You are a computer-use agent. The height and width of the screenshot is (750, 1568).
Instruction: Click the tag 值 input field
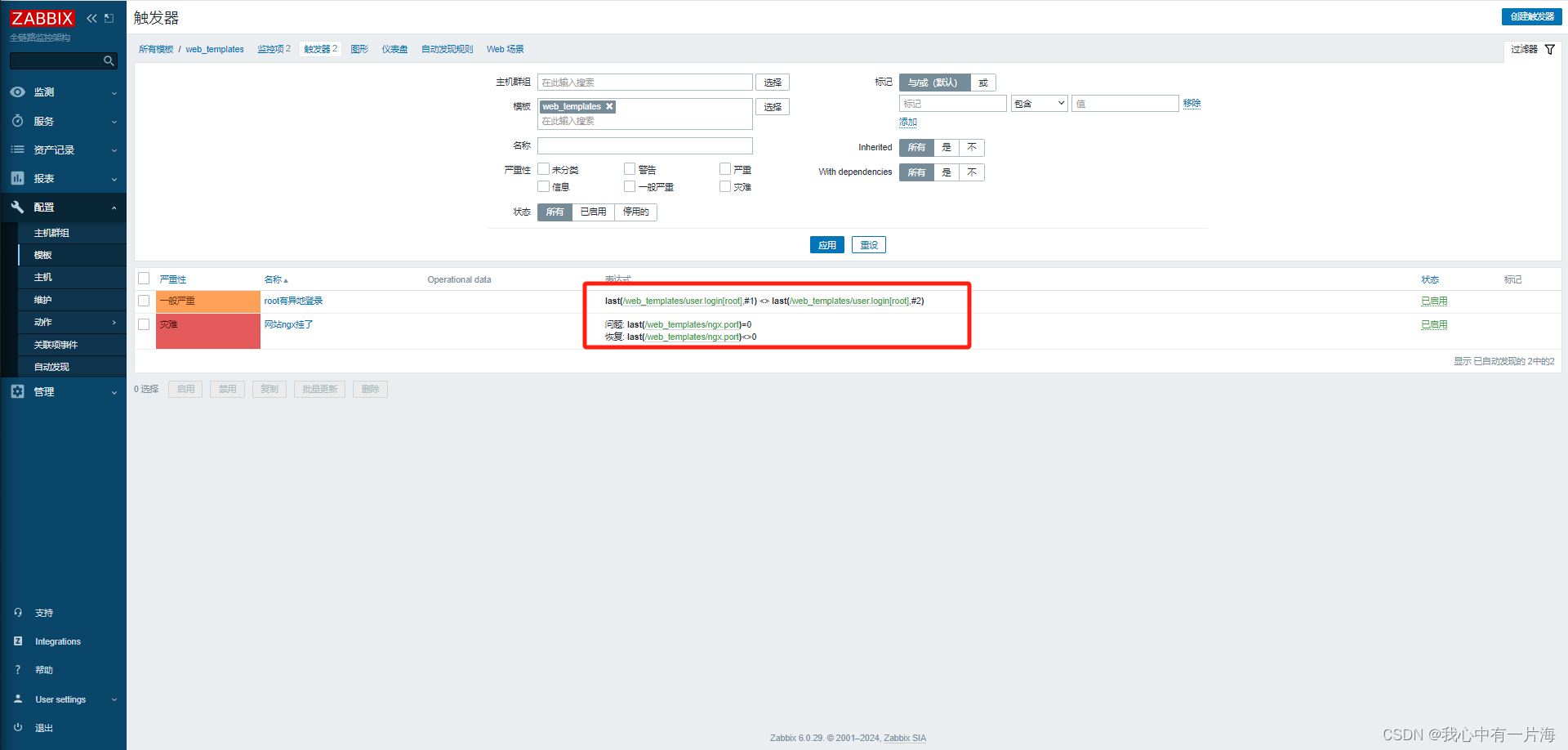[1125, 104]
